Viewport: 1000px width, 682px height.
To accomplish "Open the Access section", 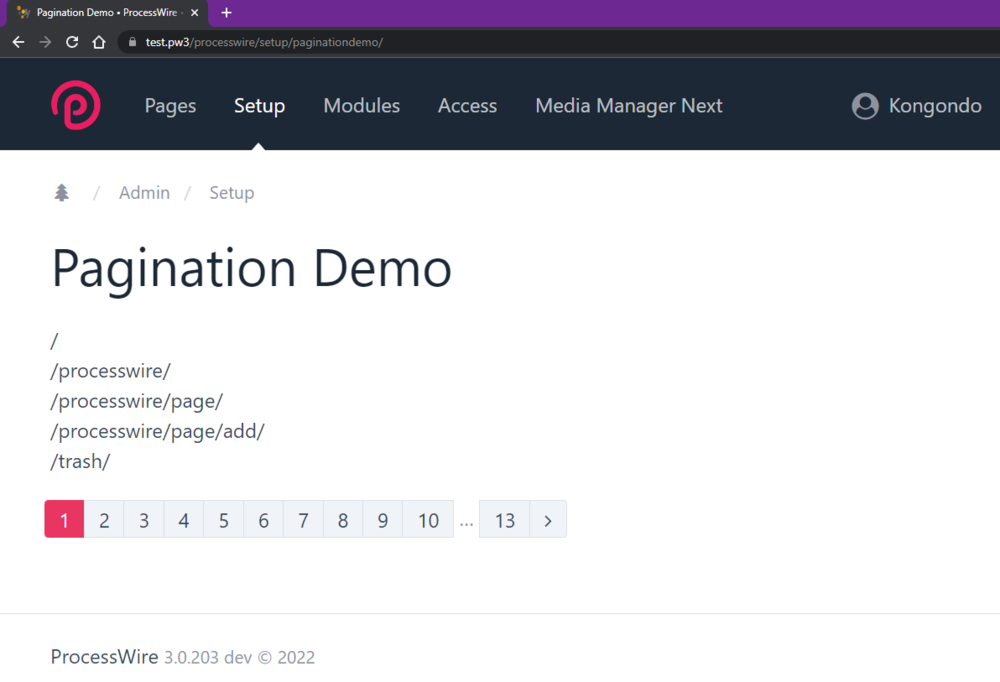I will point(467,105).
